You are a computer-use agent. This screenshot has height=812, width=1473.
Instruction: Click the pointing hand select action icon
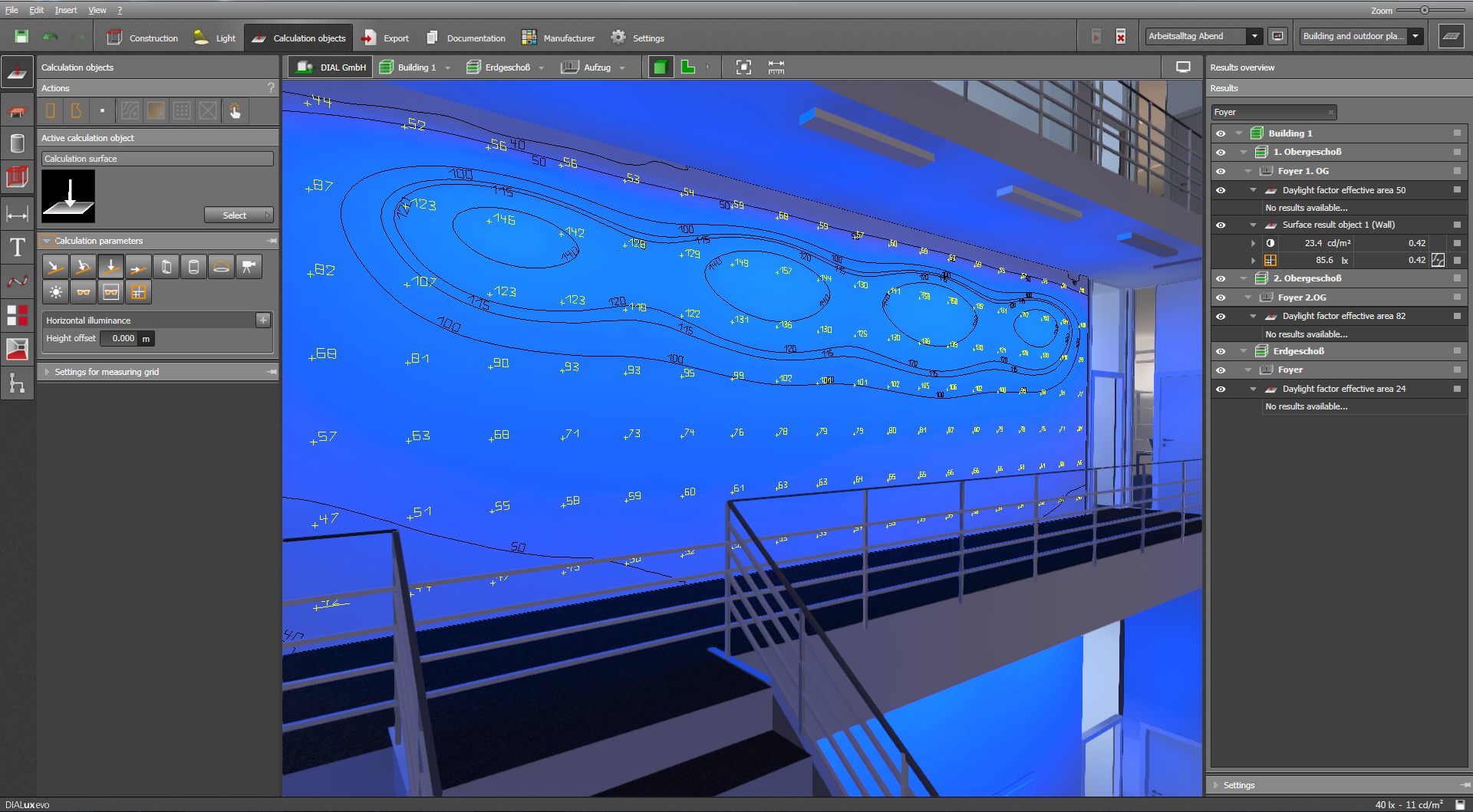235,111
